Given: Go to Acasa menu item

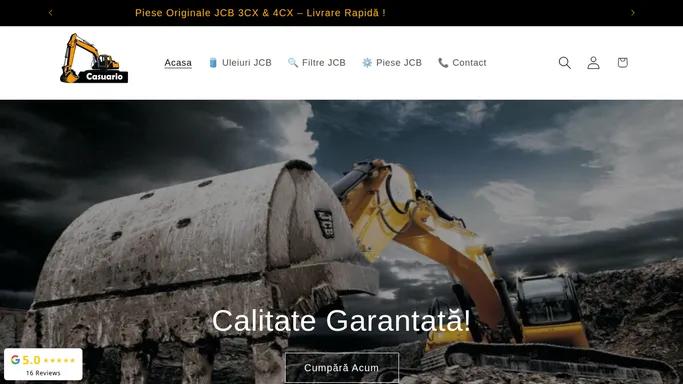Looking at the screenshot, I should click(x=178, y=63).
